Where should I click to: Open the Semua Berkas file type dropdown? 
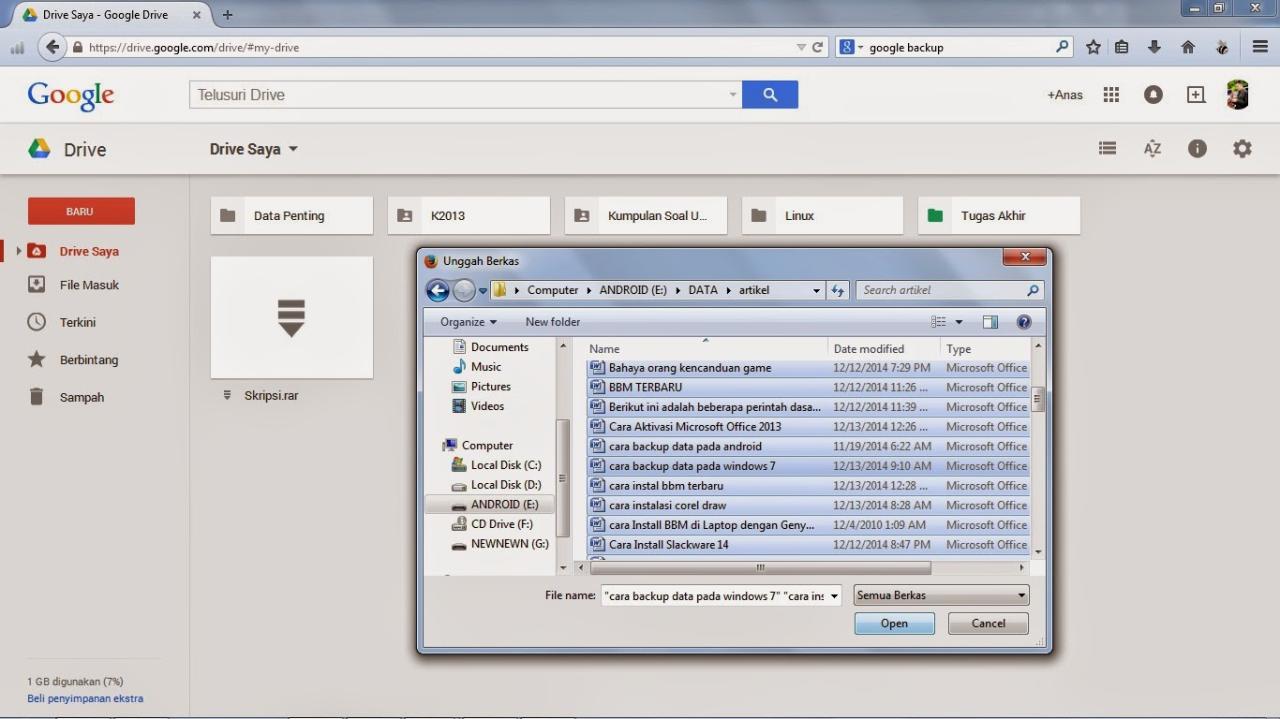[941, 595]
